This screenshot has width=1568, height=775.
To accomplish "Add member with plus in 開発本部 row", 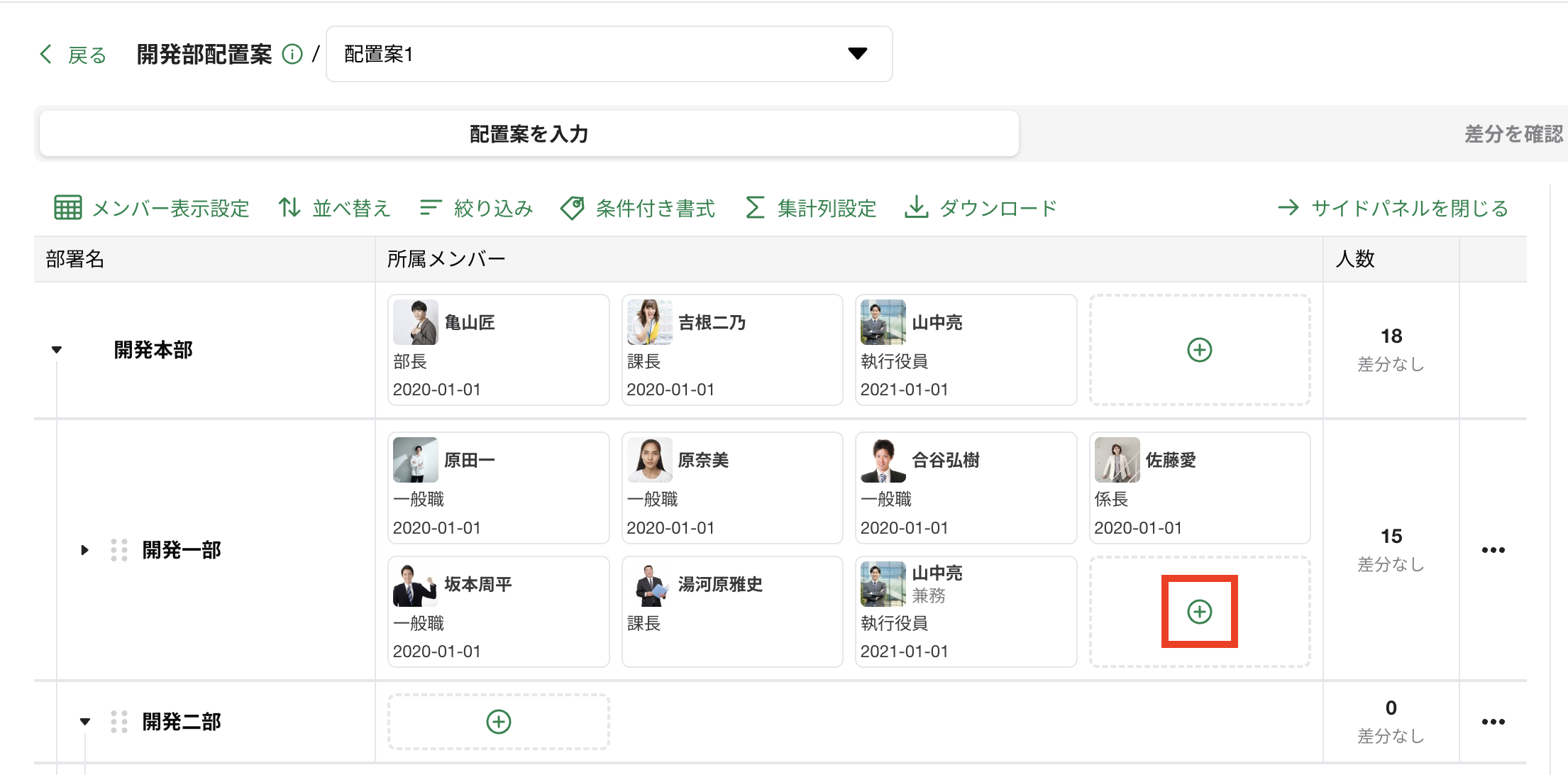I will [1199, 350].
